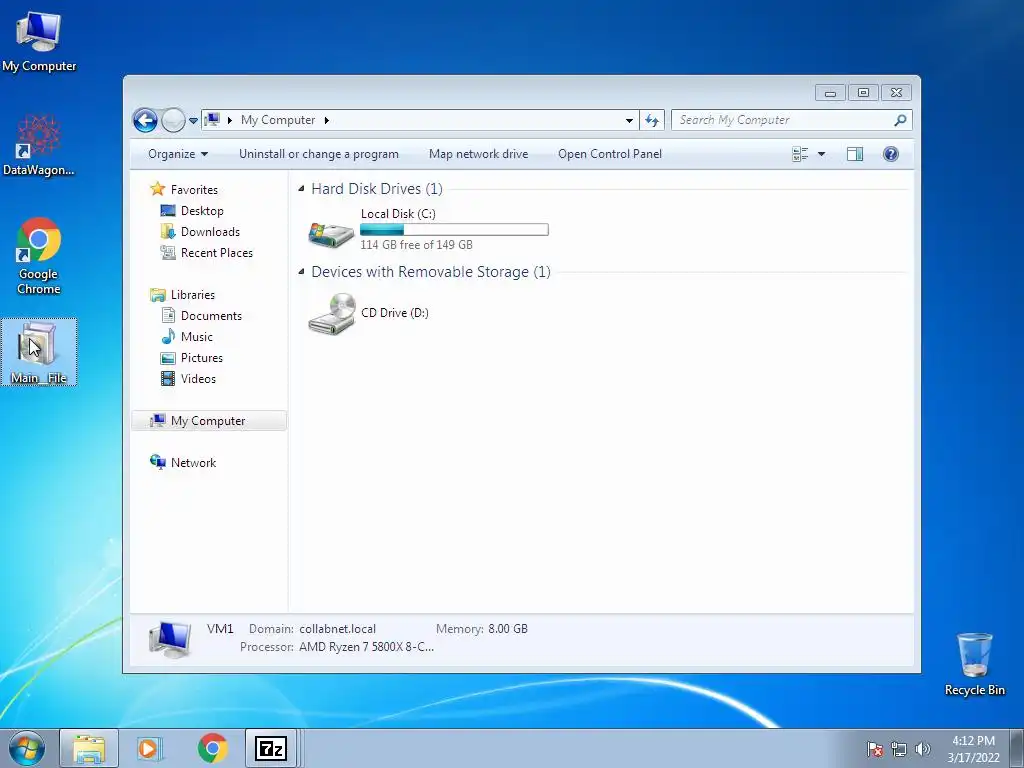
Task: Click the Show desktop strip
Action: pyautogui.click(x=1017, y=748)
